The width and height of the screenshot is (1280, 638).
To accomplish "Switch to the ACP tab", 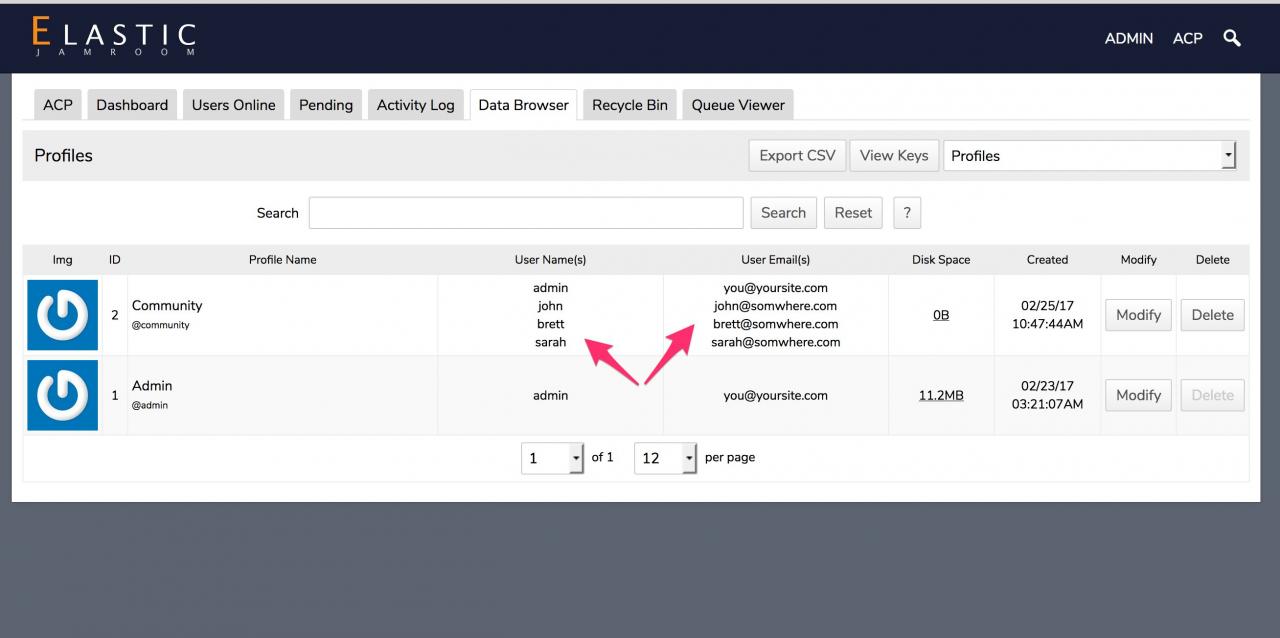I will 58,105.
